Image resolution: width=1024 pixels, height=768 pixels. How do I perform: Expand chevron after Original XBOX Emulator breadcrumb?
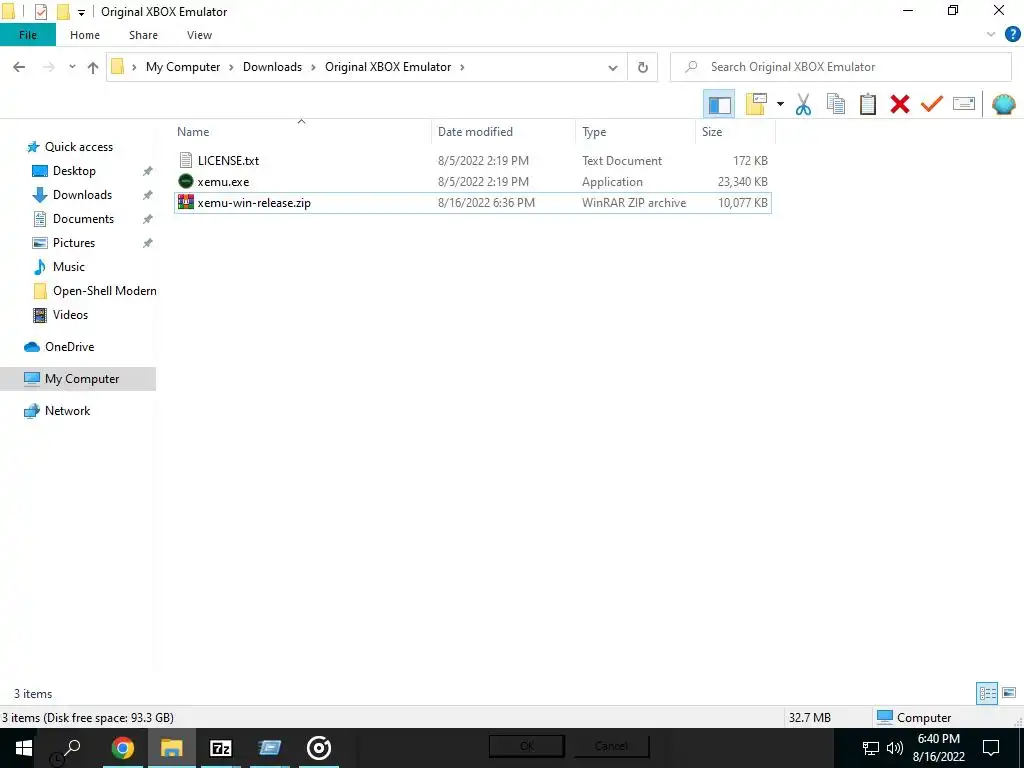click(462, 67)
